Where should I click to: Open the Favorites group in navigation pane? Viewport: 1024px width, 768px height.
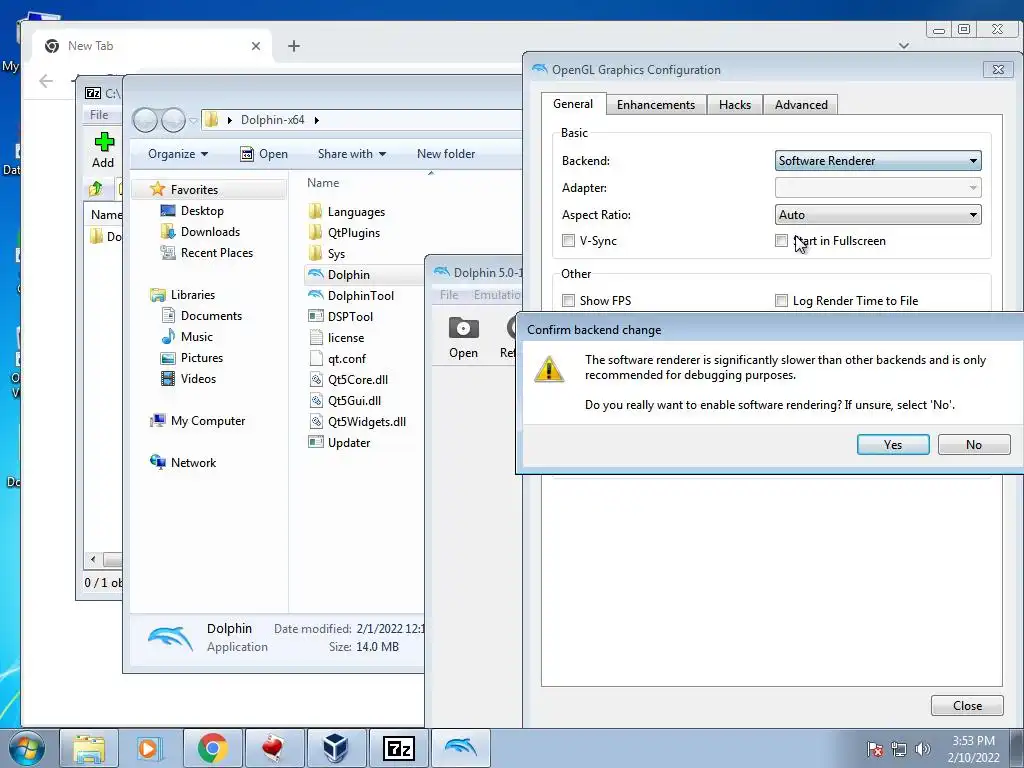point(193,189)
